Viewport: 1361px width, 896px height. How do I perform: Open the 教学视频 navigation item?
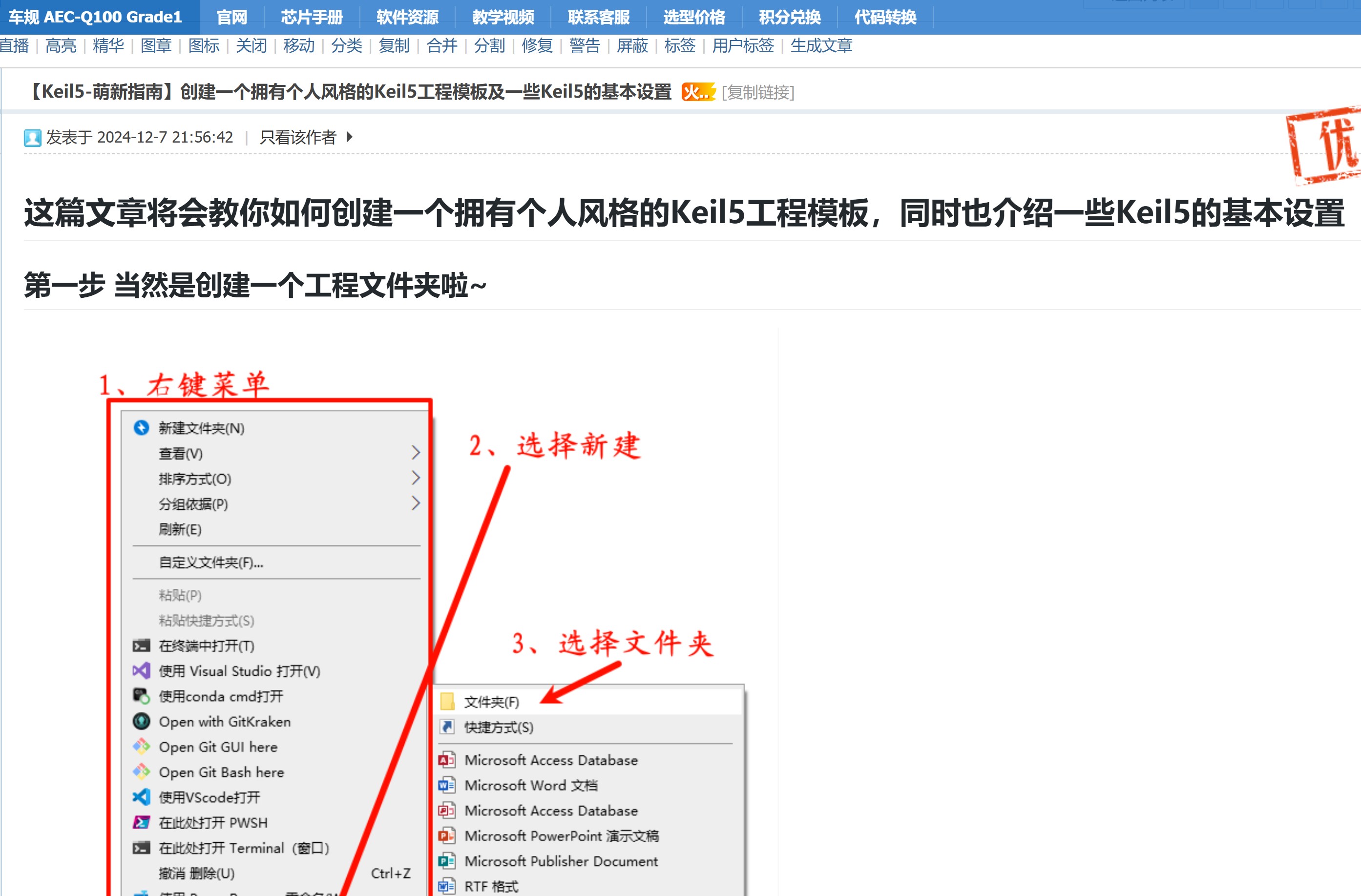[x=503, y=17]
